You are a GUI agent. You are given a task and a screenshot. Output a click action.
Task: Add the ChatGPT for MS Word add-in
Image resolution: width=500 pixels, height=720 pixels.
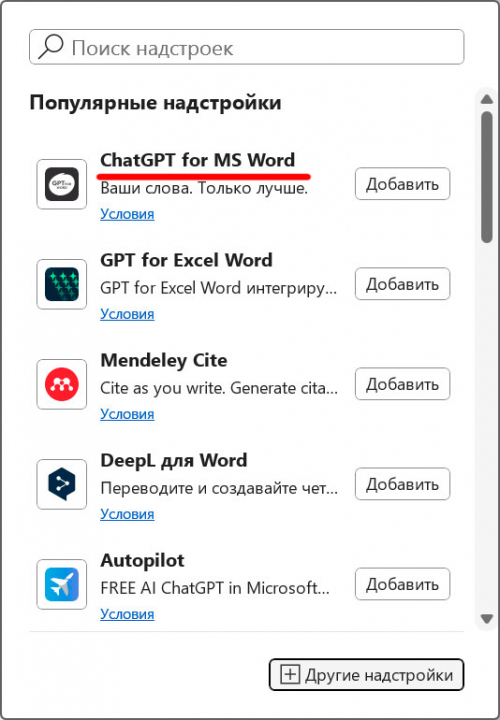tap(402, 184)
